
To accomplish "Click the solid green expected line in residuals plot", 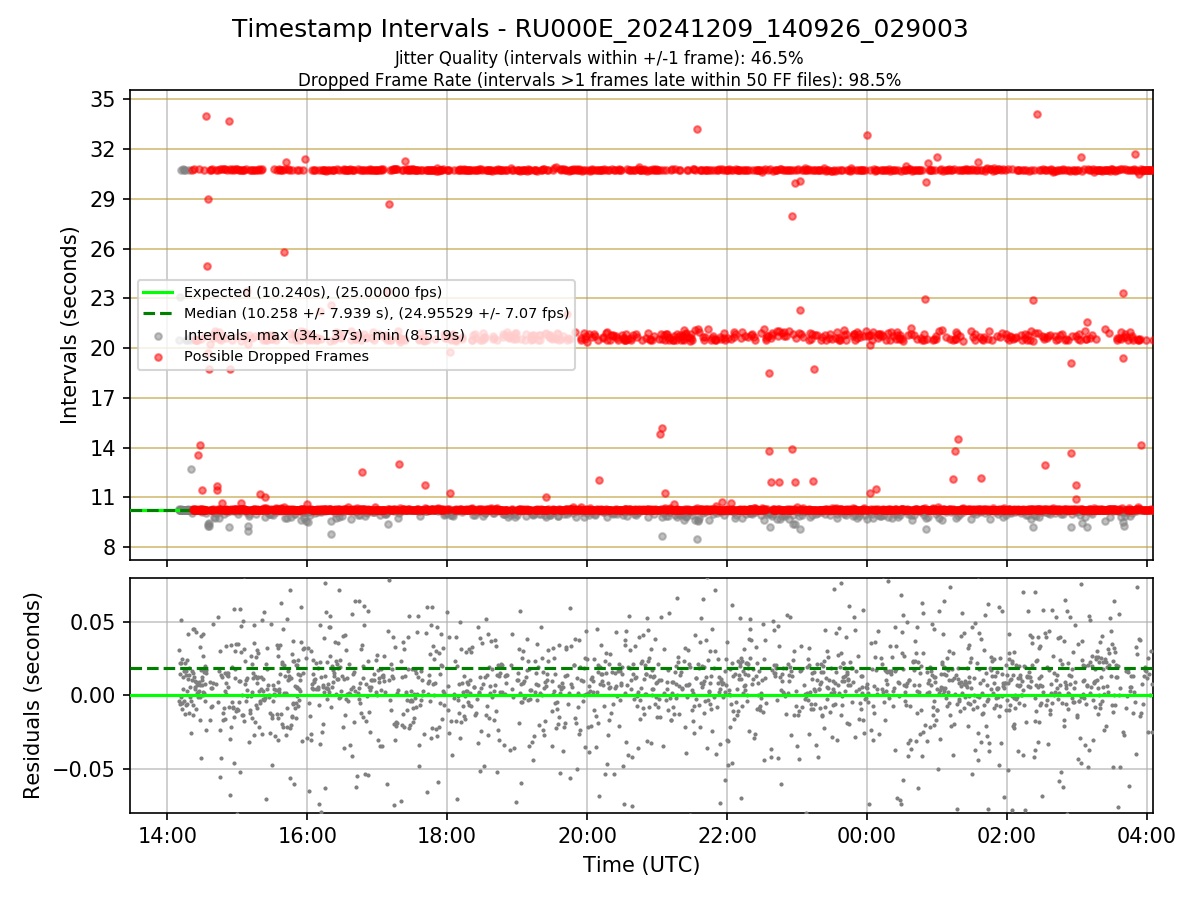I will pyautogui.click(x=641, y=695).
